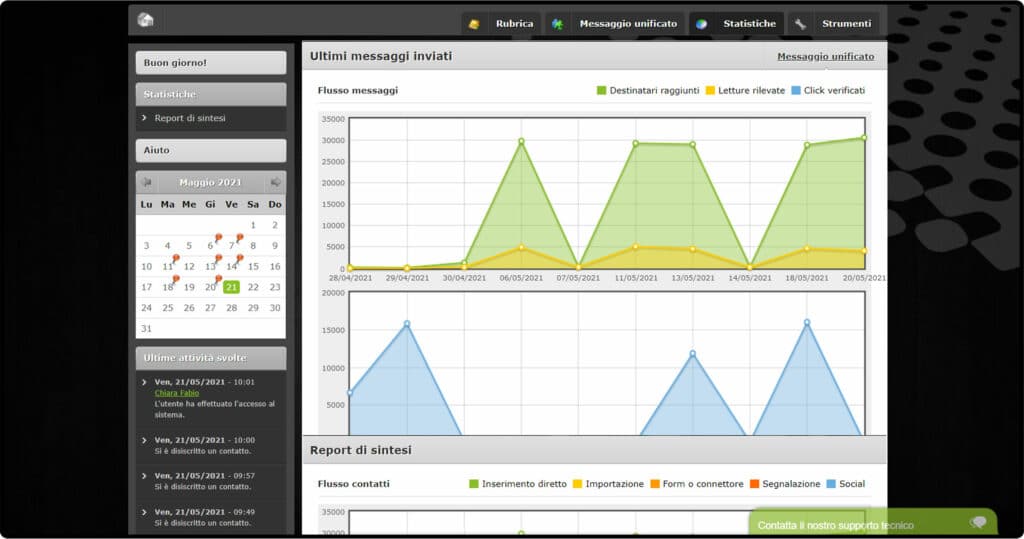
Task: Click the Statistiche pie chart icon
Action: click(x=701, y=24)
